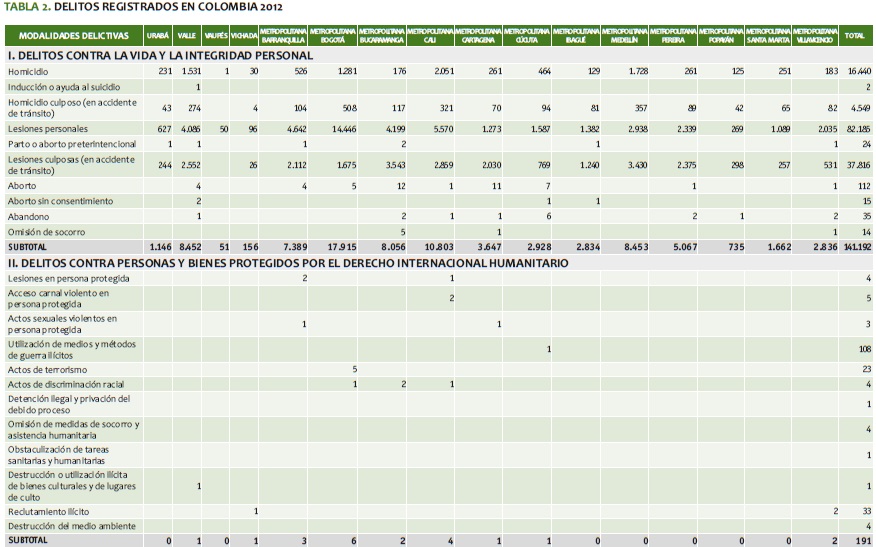This screenshot has width=876, height=547.
Task: Select the 'Total' column header
Action: click(x=855, y=36)
